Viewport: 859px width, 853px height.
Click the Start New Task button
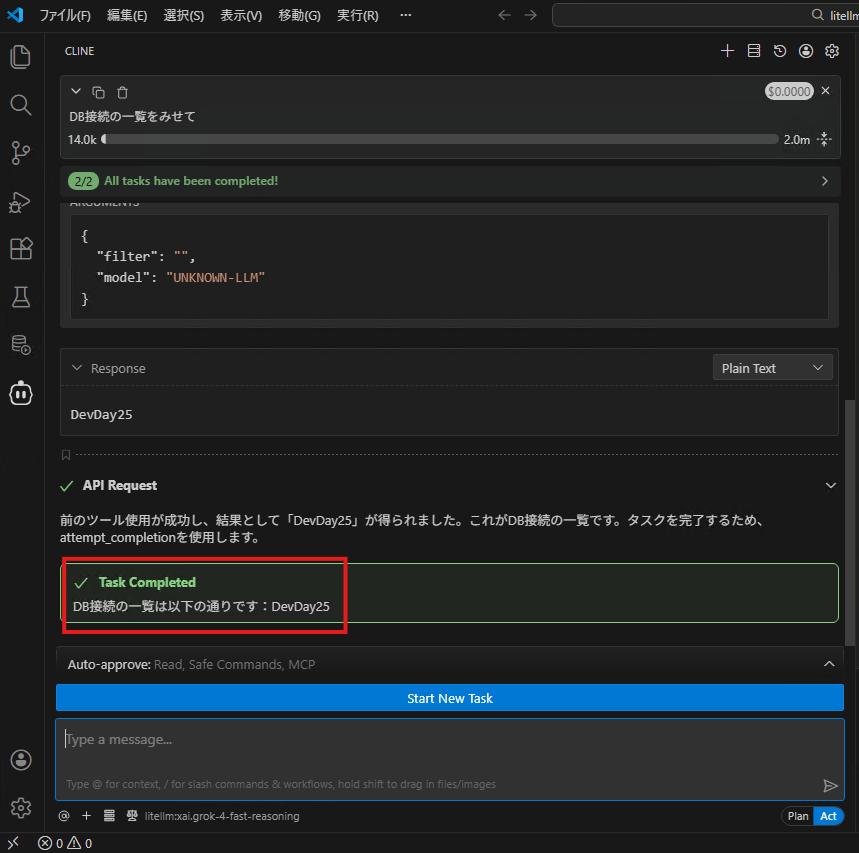click(450, 698)
